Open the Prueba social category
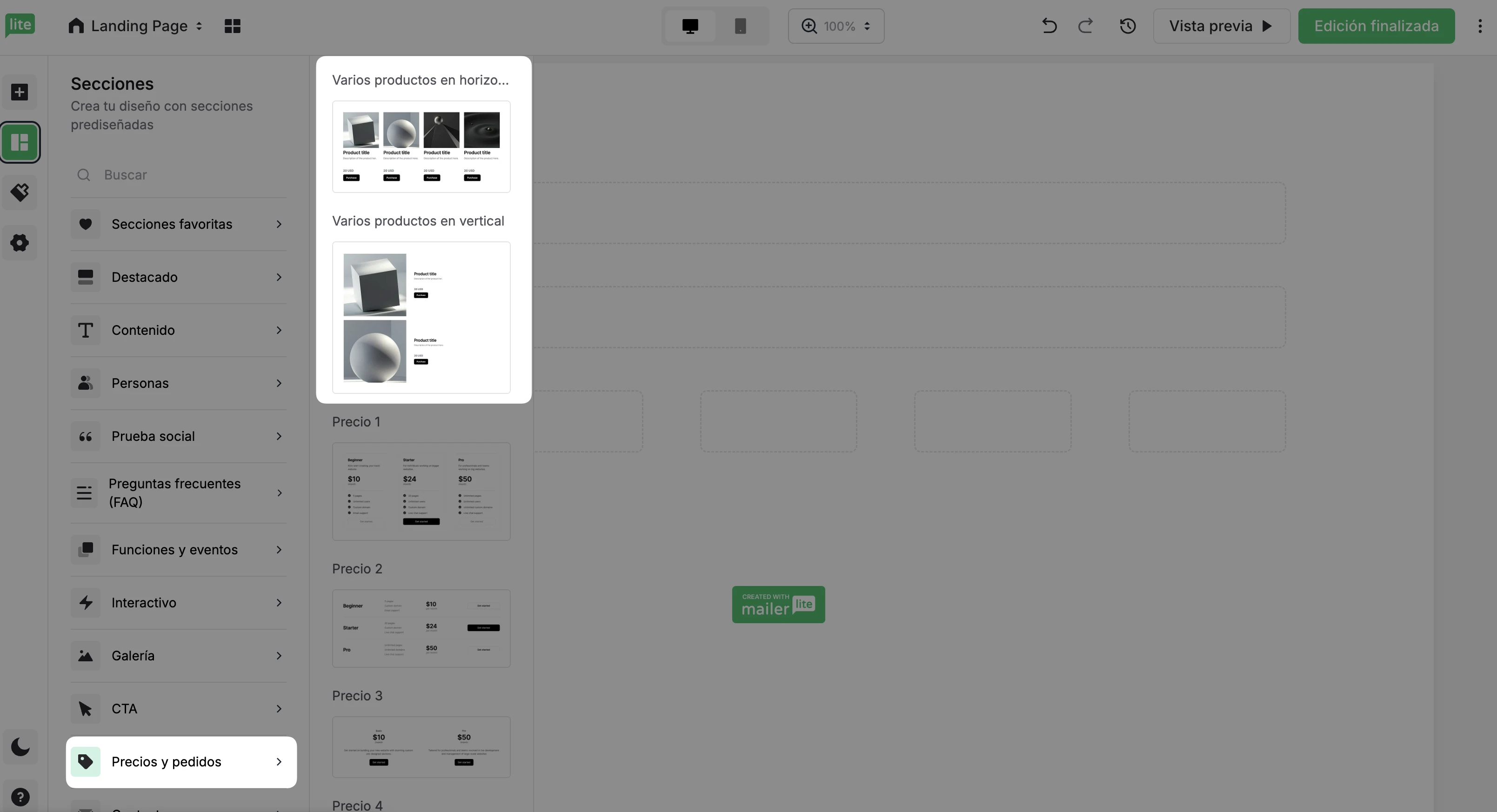The height and width of the screenshot is (812, 1497). point(179,436)
